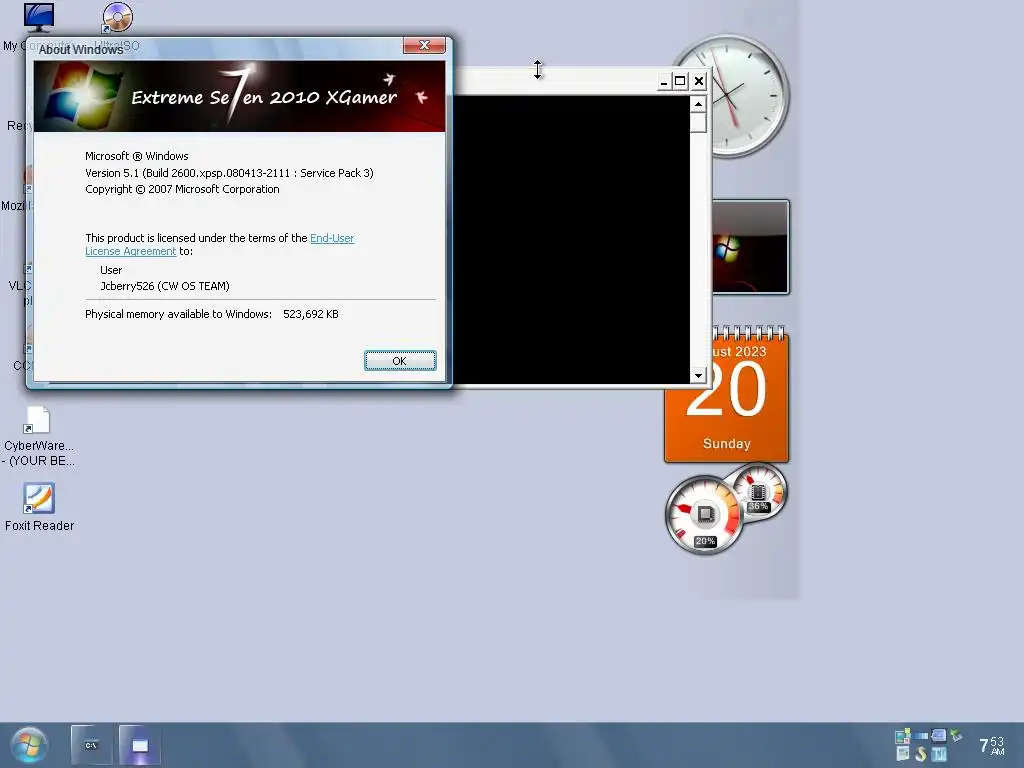The width and height of the screenshot is (1024, 768).
Task: Click the 'Jcberry526 (CW OS TEAM)' text
Action: (x=165, y=286)
